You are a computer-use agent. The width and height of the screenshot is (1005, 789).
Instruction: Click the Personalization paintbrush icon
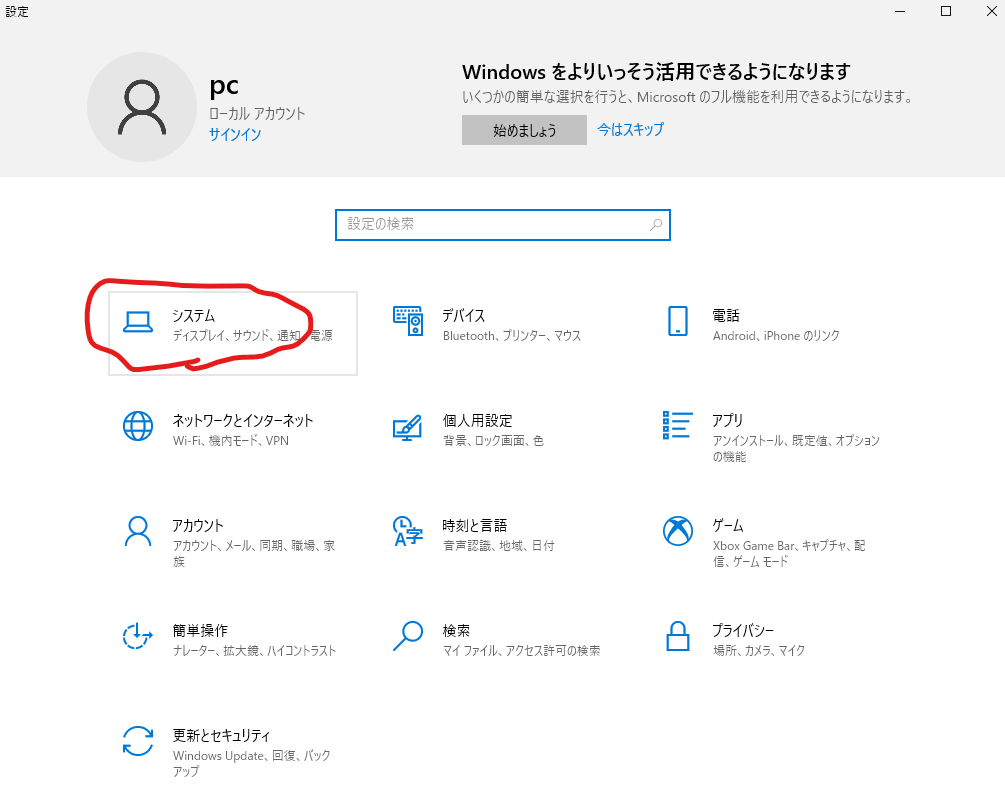[407, 427]
